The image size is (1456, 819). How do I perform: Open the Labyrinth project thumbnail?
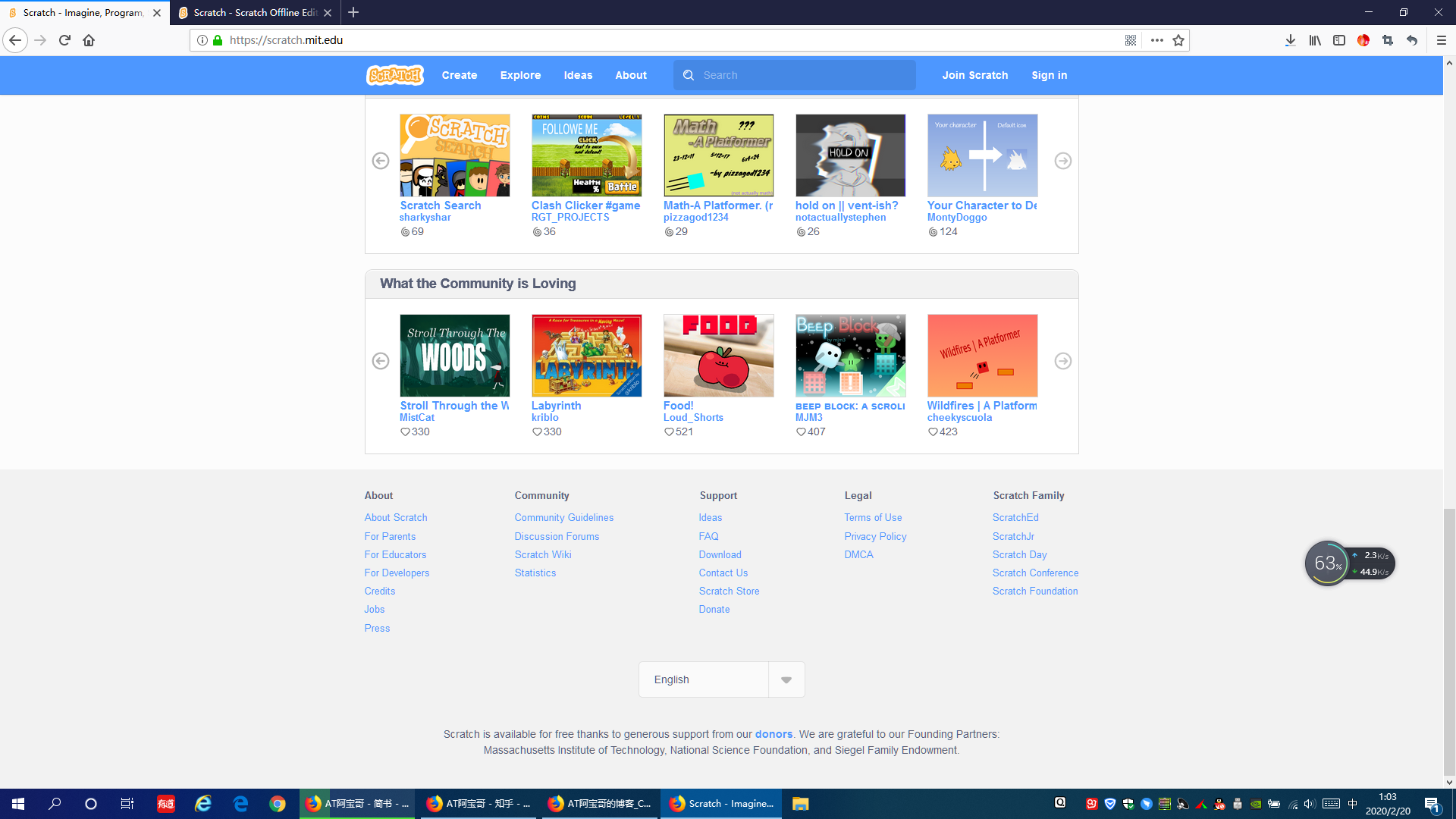coord(586,356)
